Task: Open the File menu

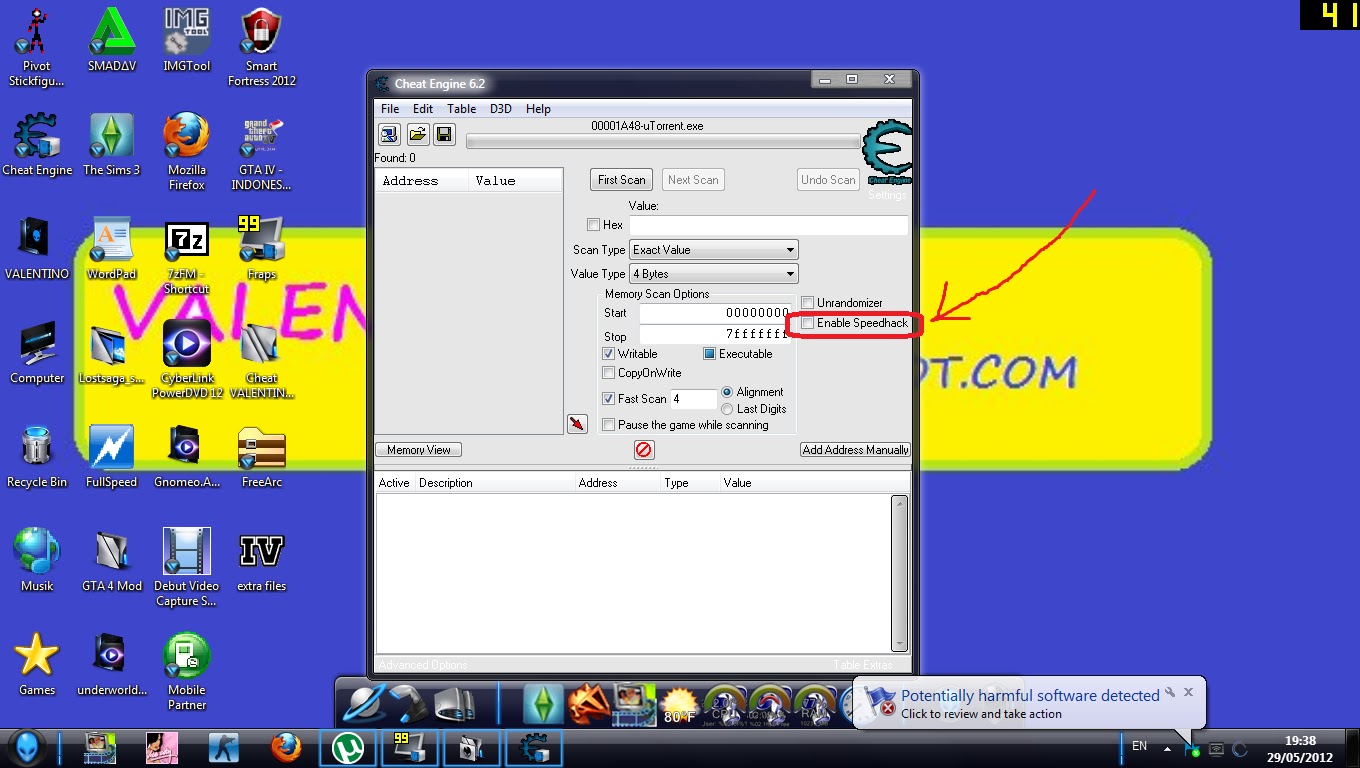Action: click(x=390, y=109)
